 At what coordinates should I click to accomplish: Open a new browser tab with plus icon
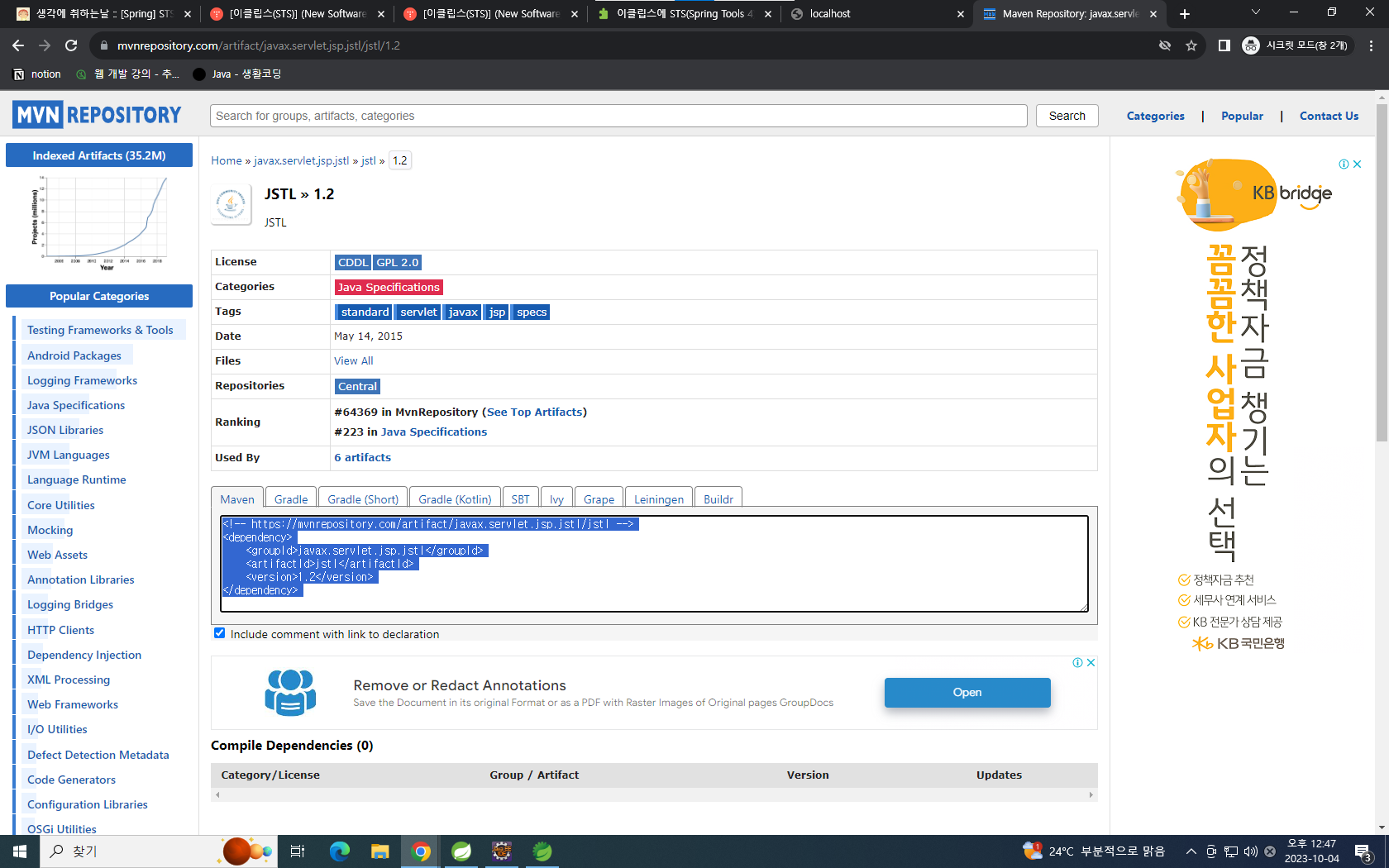click(1185, 14)
